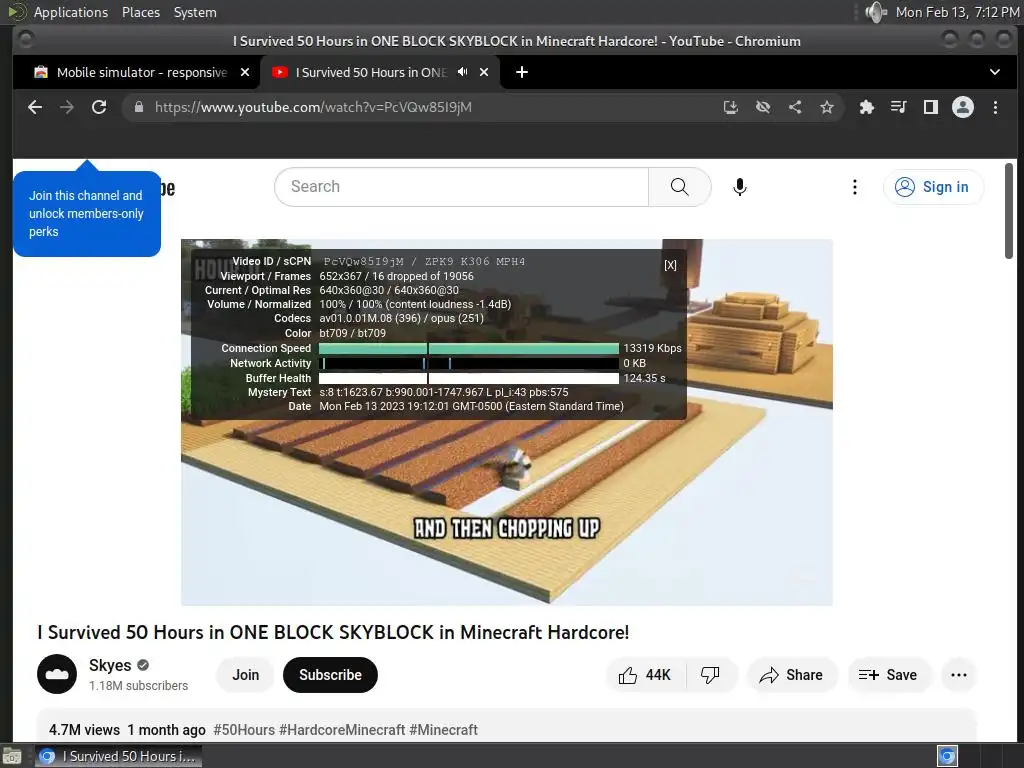The height and width of the screenshot is (768, 1024).
Task: Expand the tab search chevron
Action: click(995, 72)
